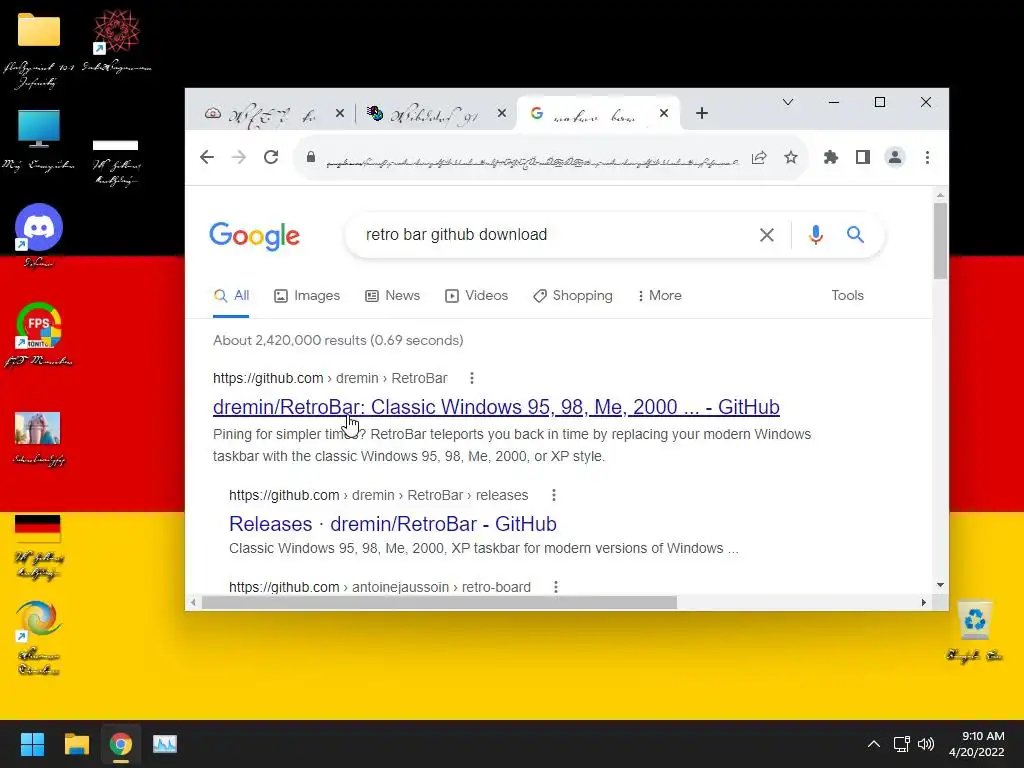Open the dremin/RetroBar GitHub result link
The height and width of the screenshot is (768, 1024).
coord(496,407)
